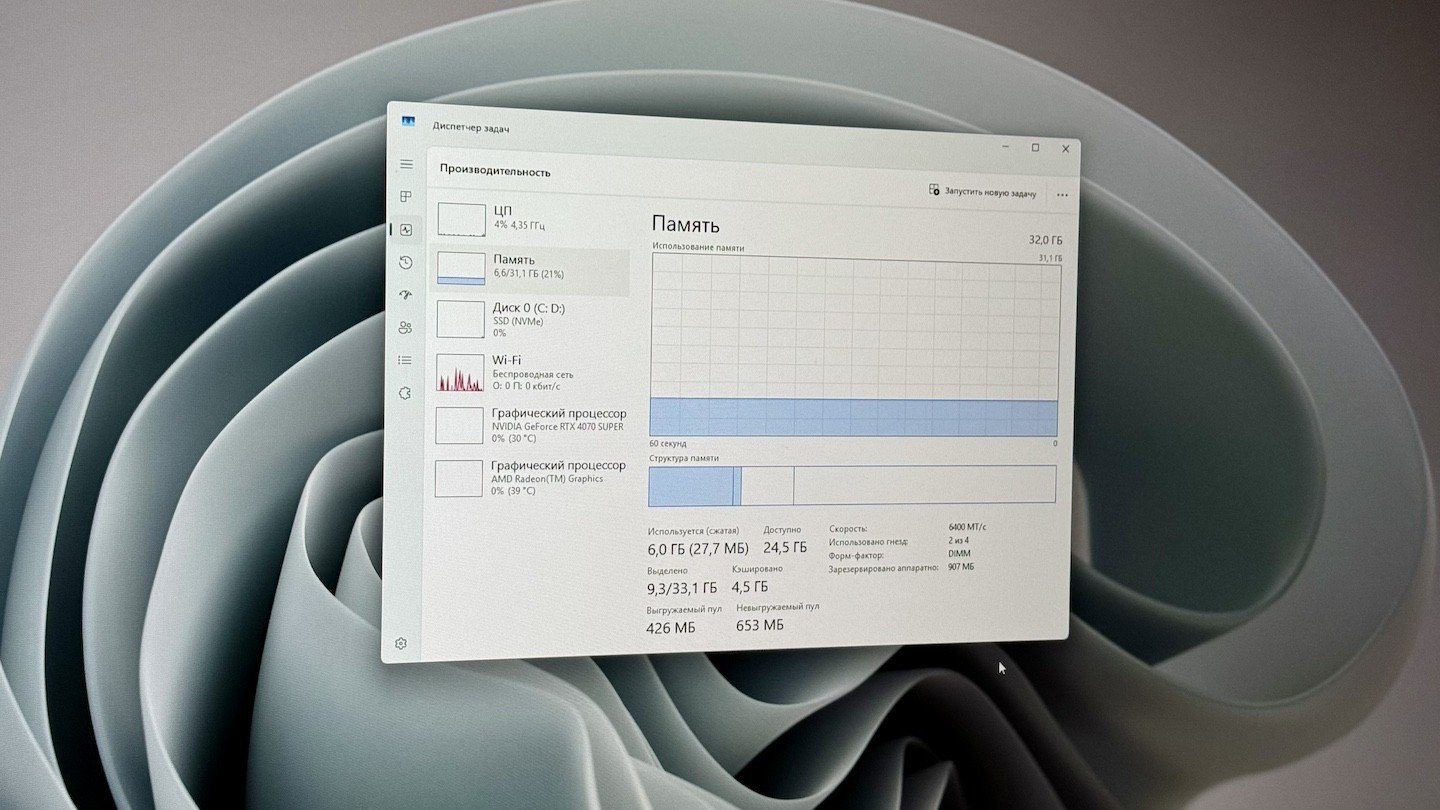1440x810 pixels.
Task: Open the Services page icon
Action: 404,393
